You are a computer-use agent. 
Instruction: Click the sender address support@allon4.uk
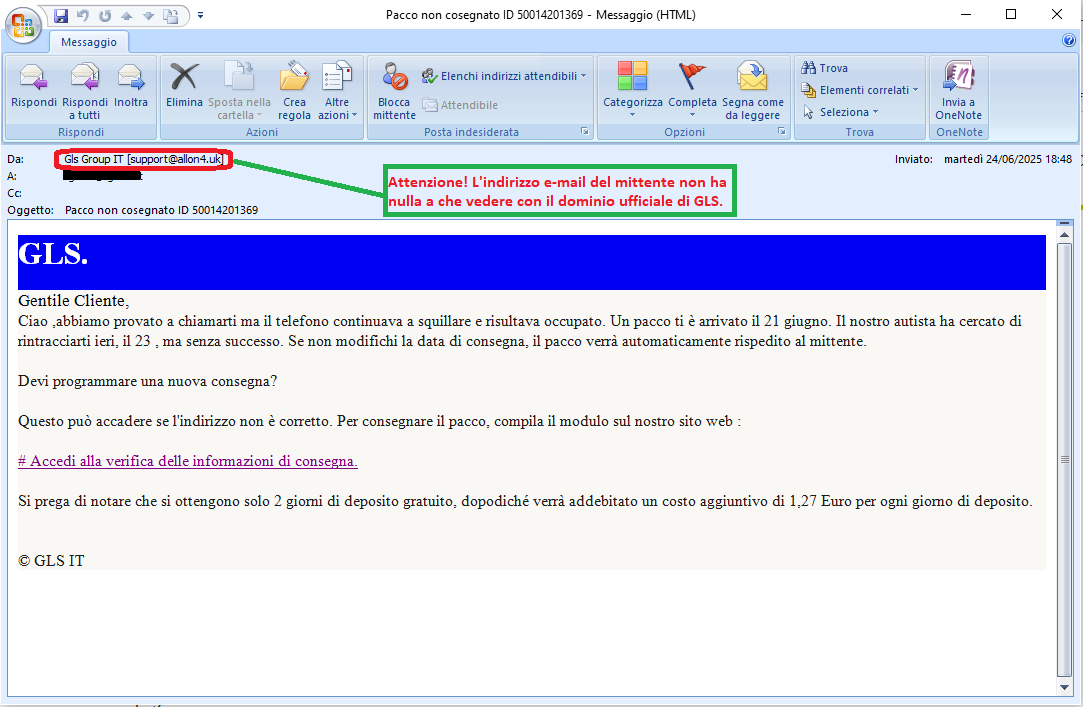tap(175, 159)
